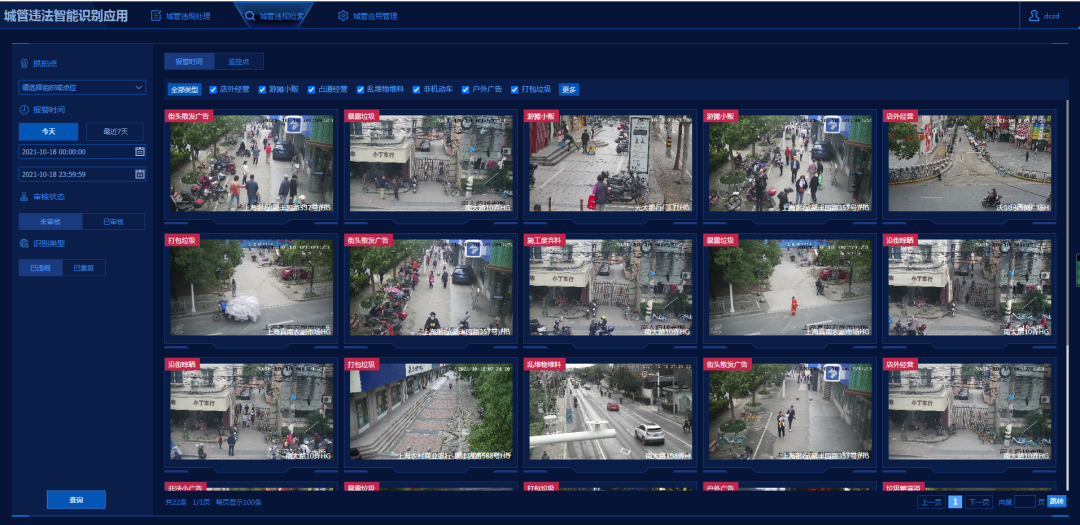Click the 查询 search button
Screen dimensions: 1080x525
[76, 500]
